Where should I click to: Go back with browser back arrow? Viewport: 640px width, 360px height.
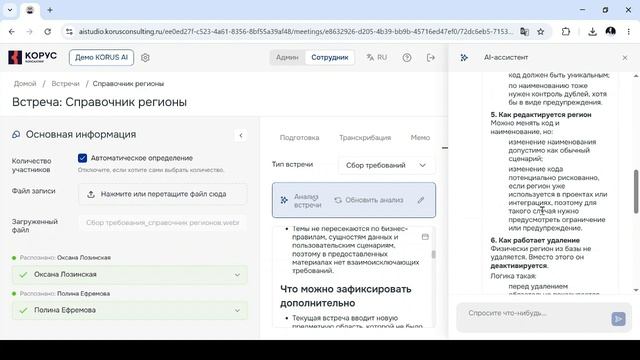click(x=11, y=31)
